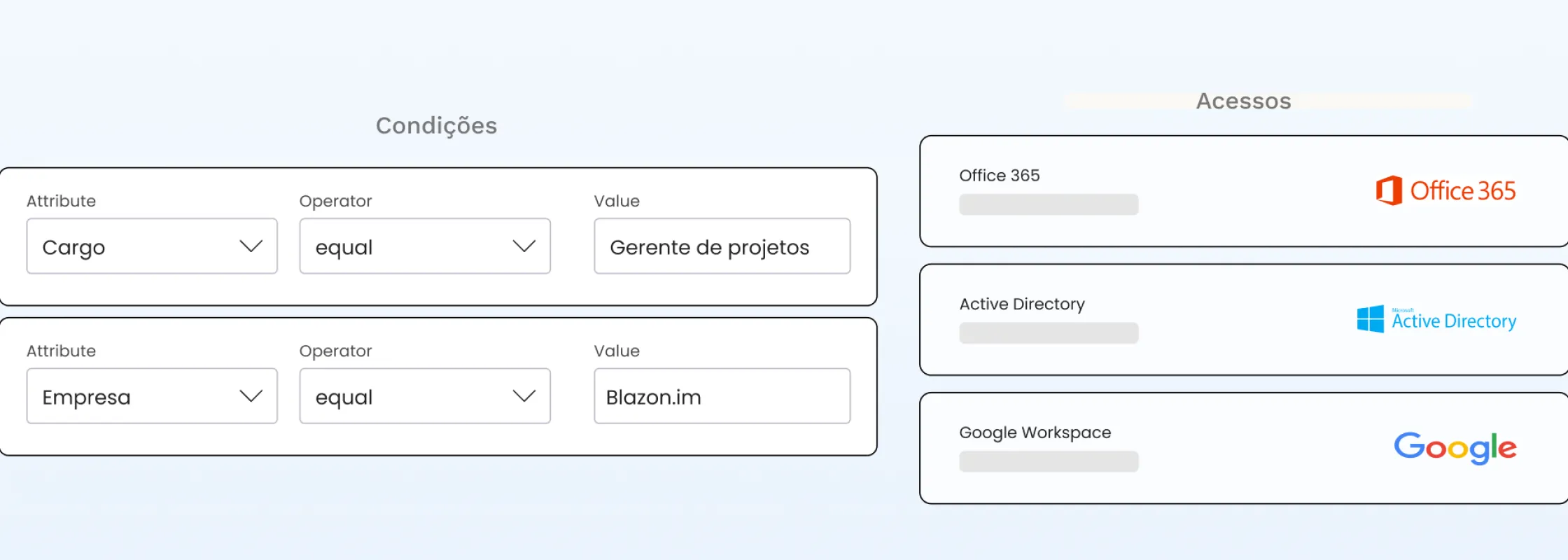Click the Google logo
Screen dimensions: 1568x560
tap(1455, 448)
